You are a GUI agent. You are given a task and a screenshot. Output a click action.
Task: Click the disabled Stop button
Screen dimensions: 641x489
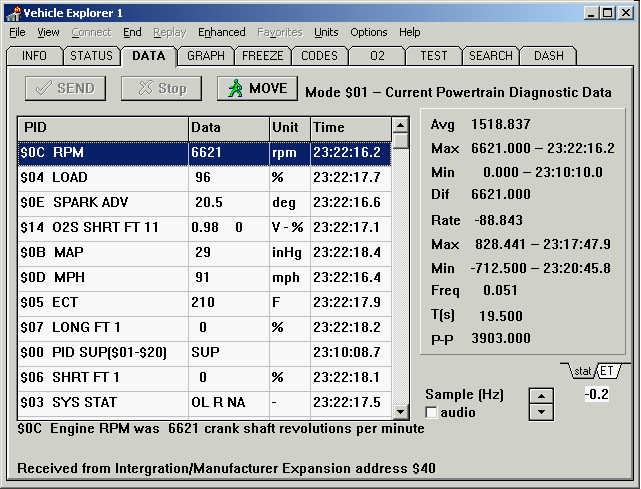tap(161, 88)
